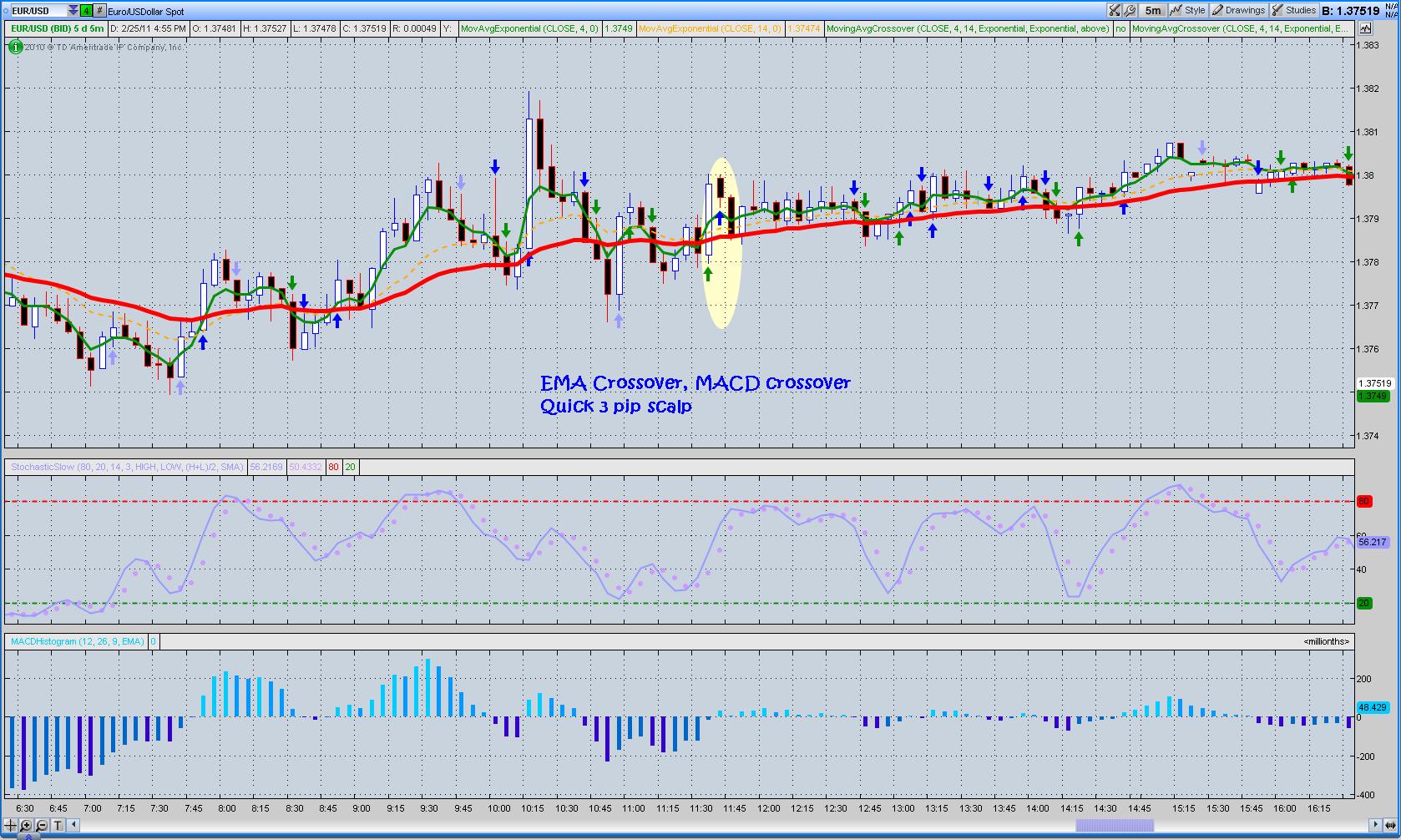Click the 48.429 MACD value bubble
This screenshot has height=840, width=1401.
point(1373,707)
